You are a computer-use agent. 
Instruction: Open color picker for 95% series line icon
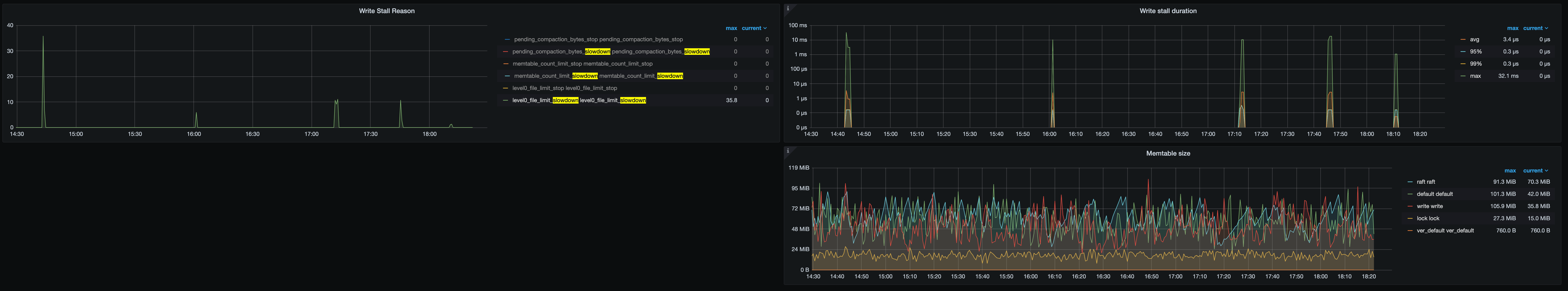1463,52
